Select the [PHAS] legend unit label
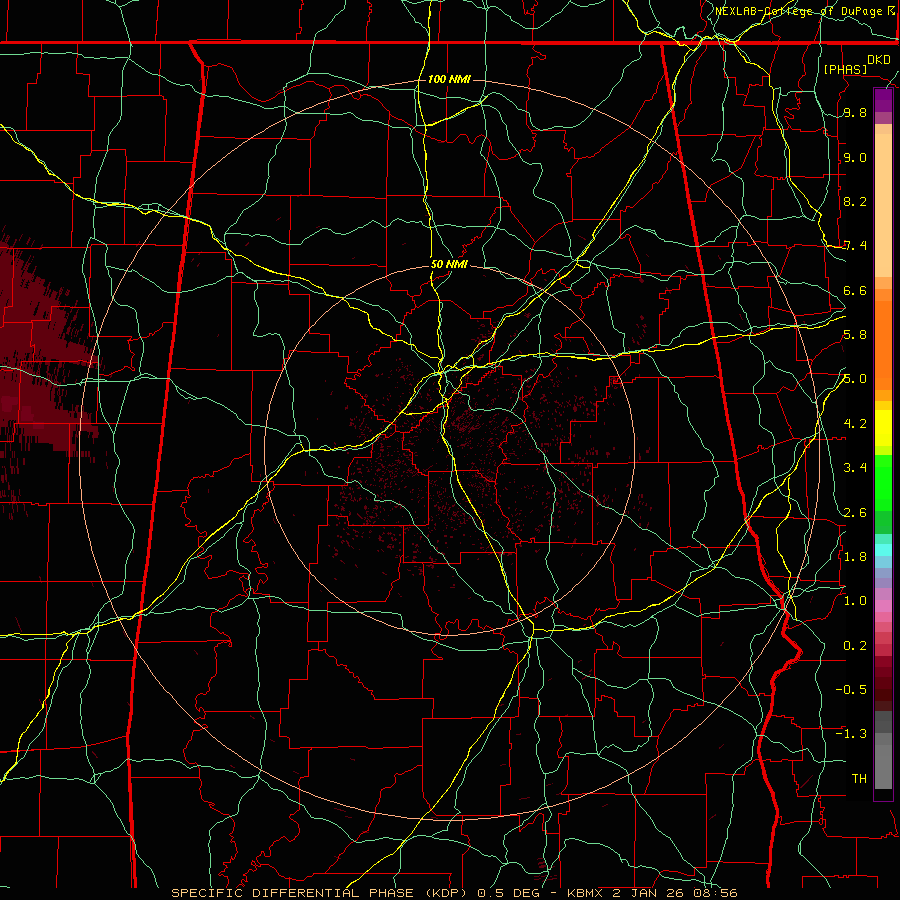 [x=845, y=69]
